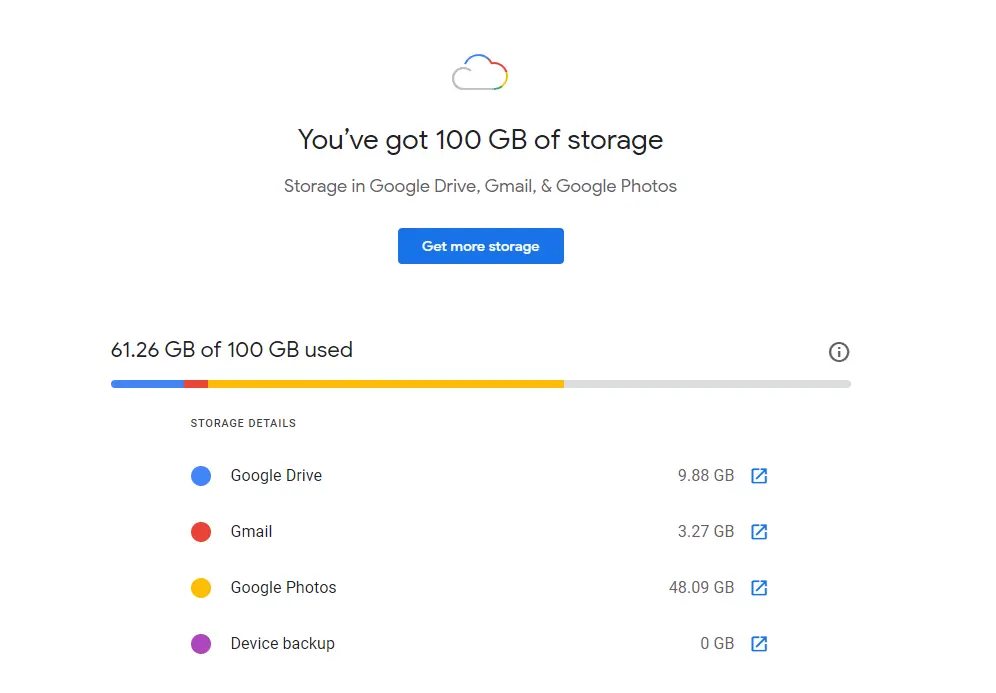This screenshot has height=693, width=996.
Task: Click the storage usage progress bar
Action: tap(480, 383)
